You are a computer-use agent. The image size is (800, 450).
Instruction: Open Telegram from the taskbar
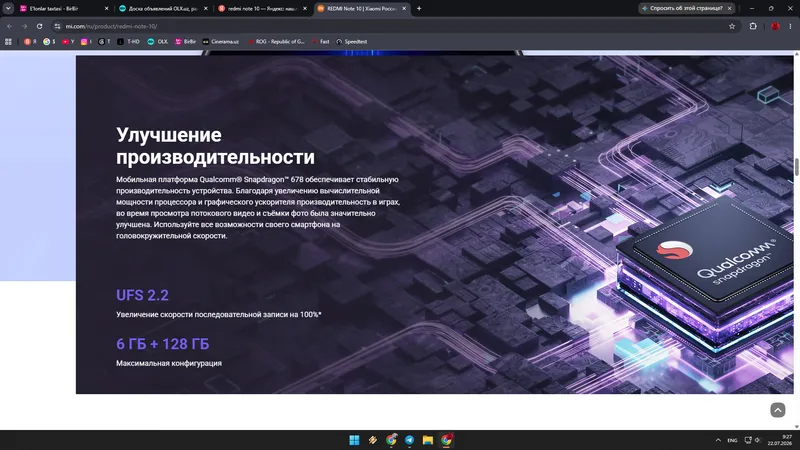[x=409, y=440]
